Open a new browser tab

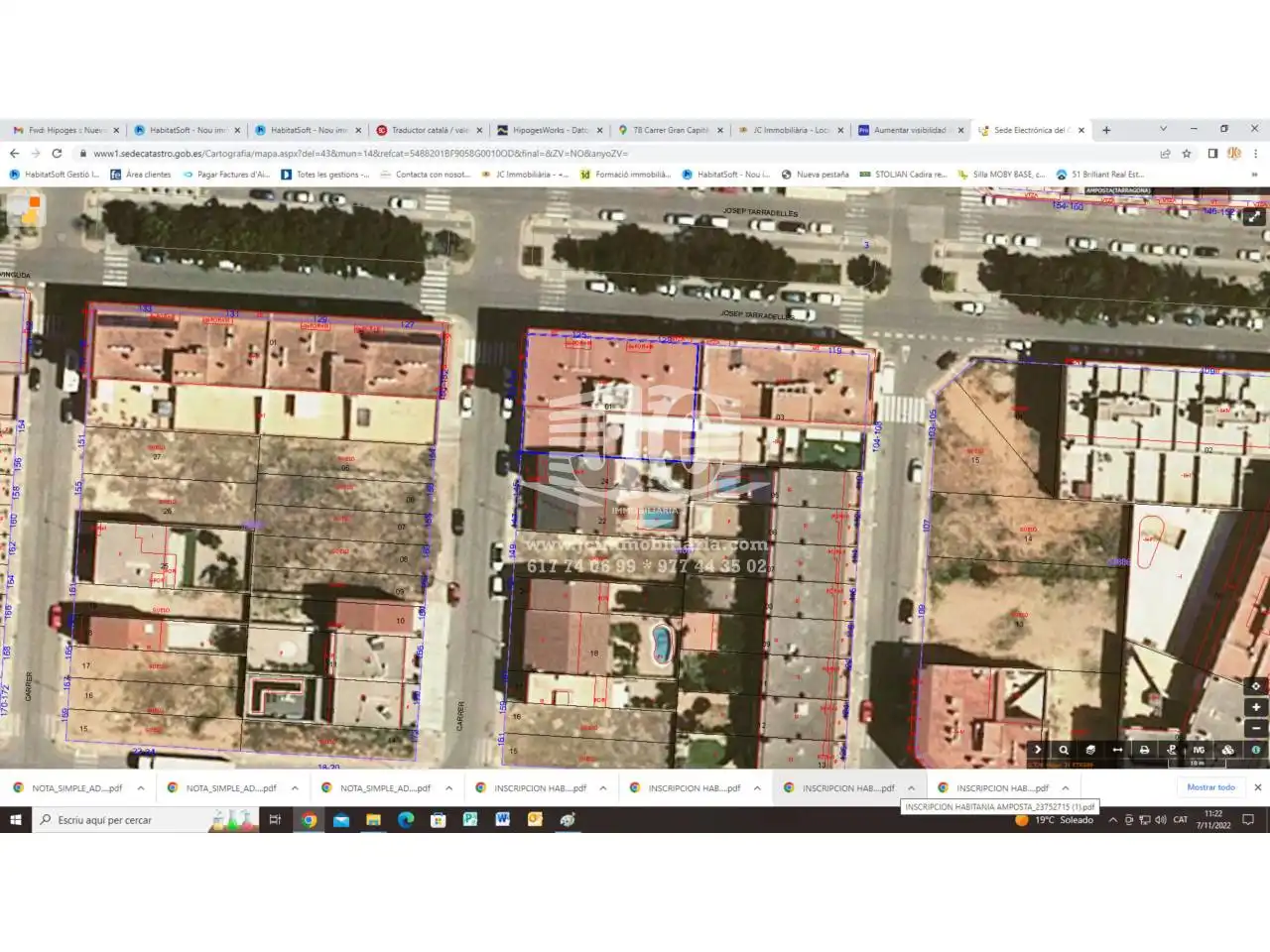click(1106, 130)
